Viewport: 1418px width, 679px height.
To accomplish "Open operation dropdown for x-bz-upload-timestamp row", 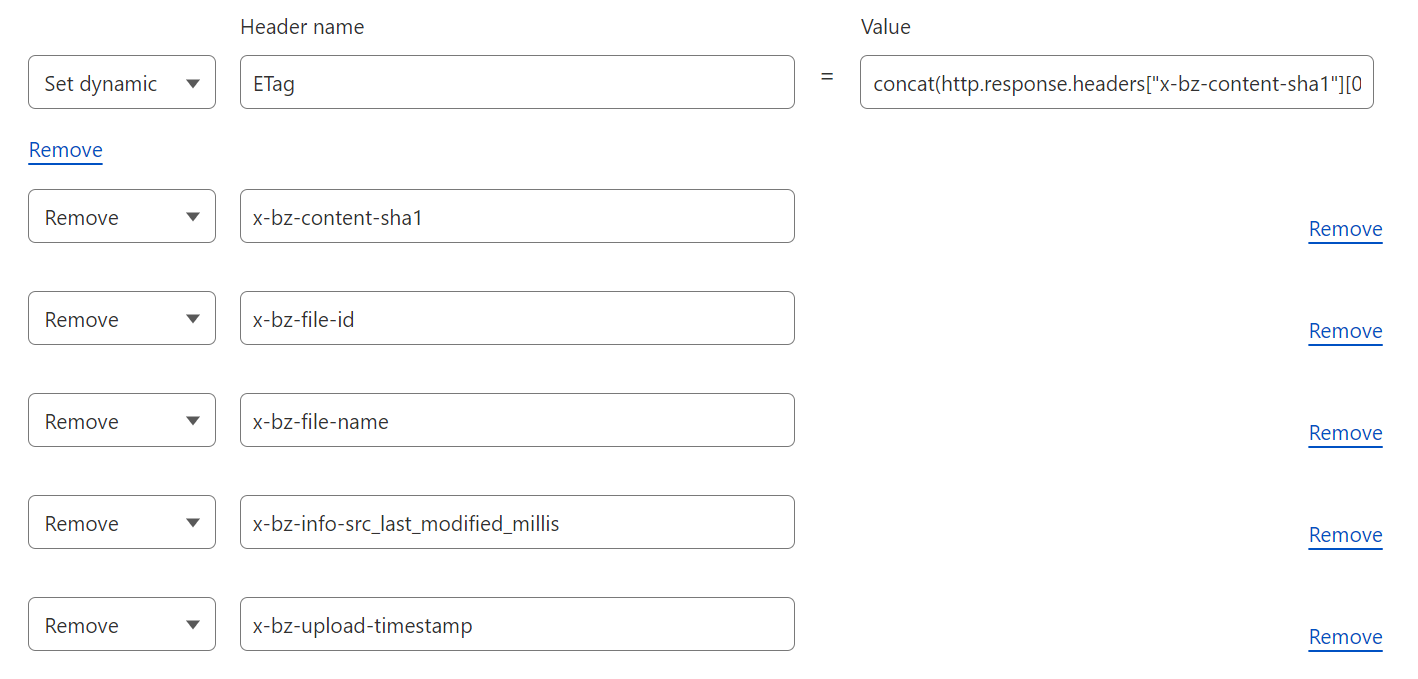I will pos(121,625).
